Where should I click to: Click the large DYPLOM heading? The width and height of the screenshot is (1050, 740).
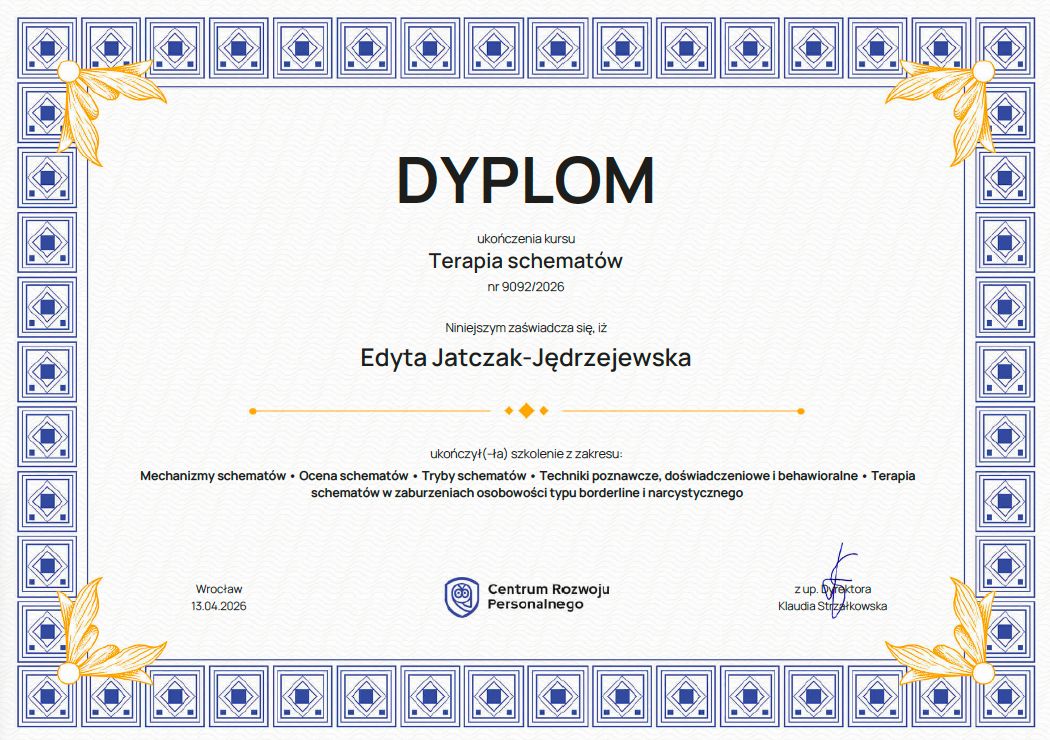click(x=526, y=180)
